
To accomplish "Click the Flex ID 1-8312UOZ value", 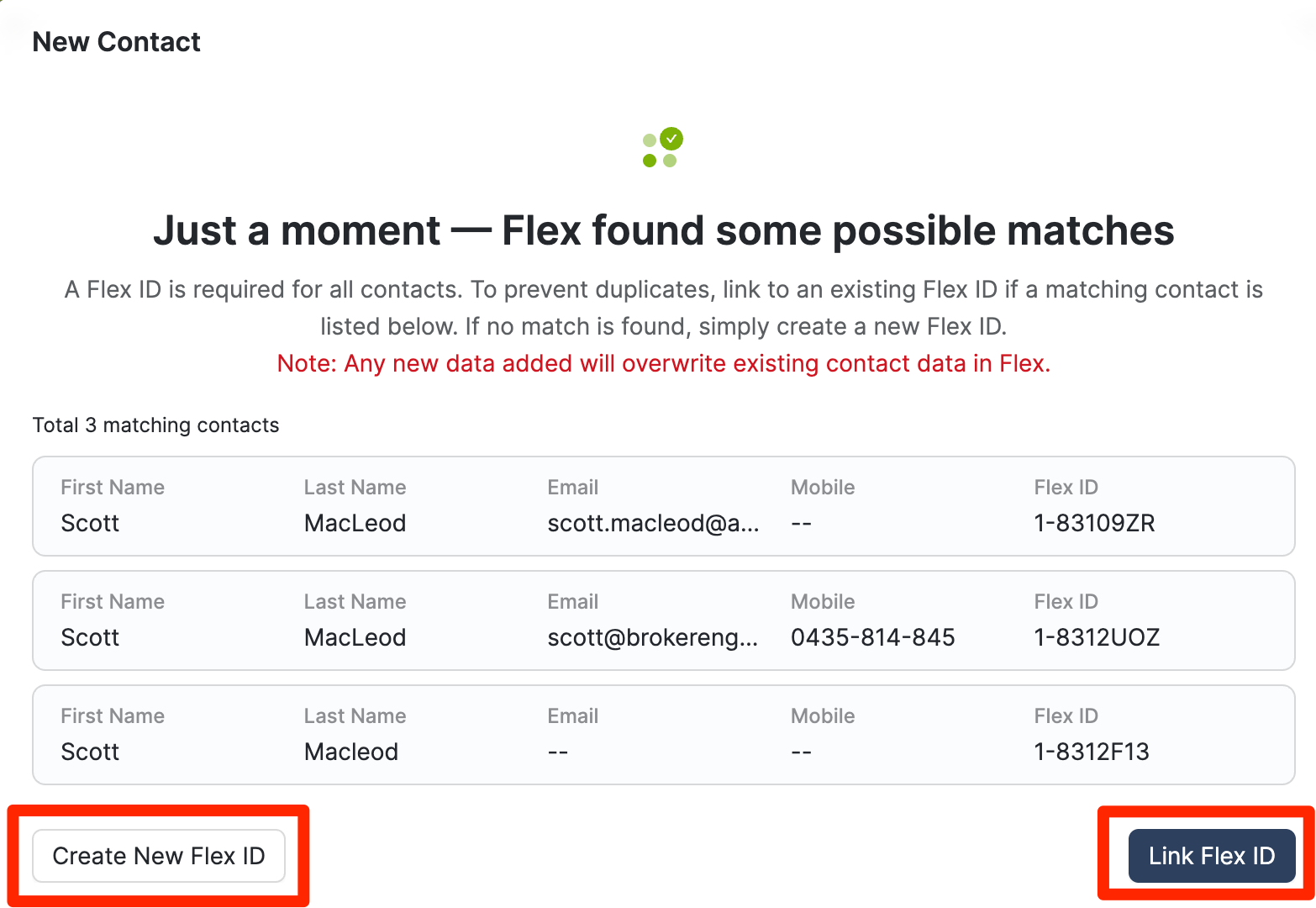I will pyautogui.click(x=1097, y=637).
